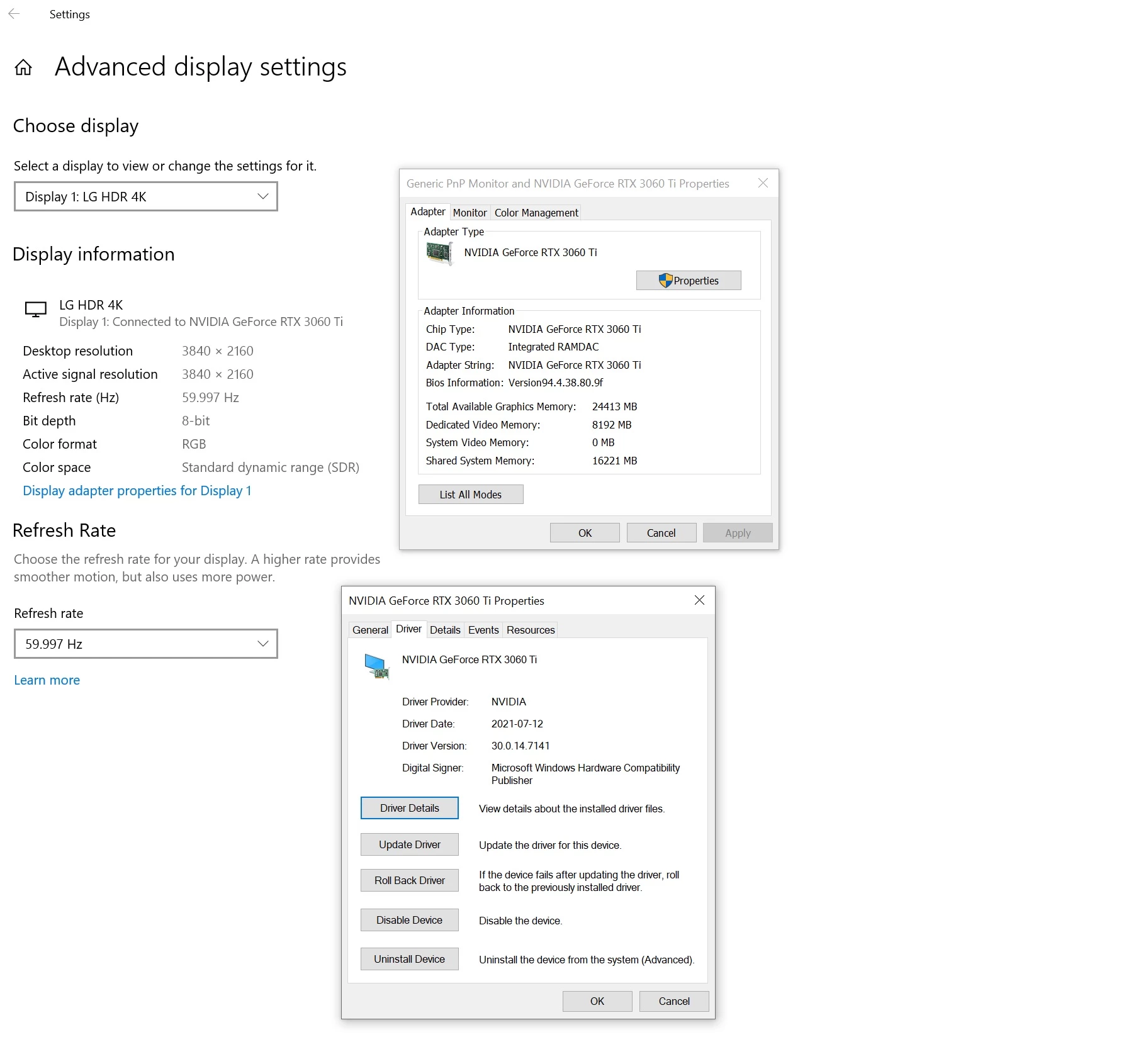
Task: Click the Driver Version value 30.0.14.7141
Action: (521, 746)
